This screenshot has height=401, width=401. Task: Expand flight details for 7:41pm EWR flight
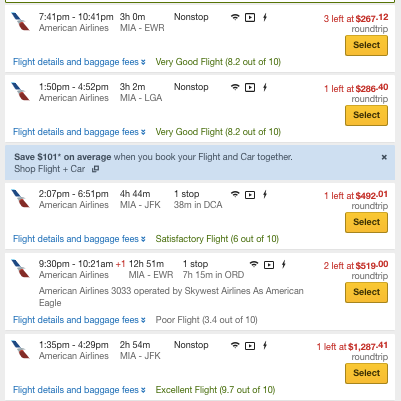(x=79, y=62)
